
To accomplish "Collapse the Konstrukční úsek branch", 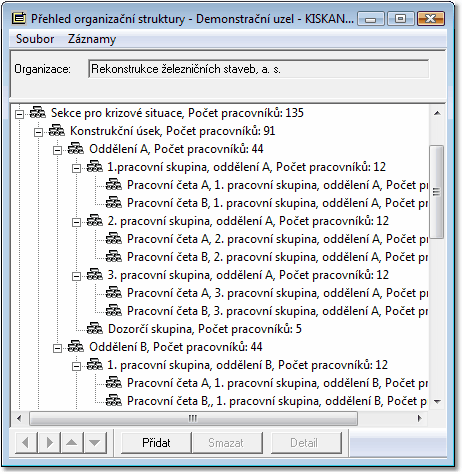I will pyautogui.click(x=39, y=132).
